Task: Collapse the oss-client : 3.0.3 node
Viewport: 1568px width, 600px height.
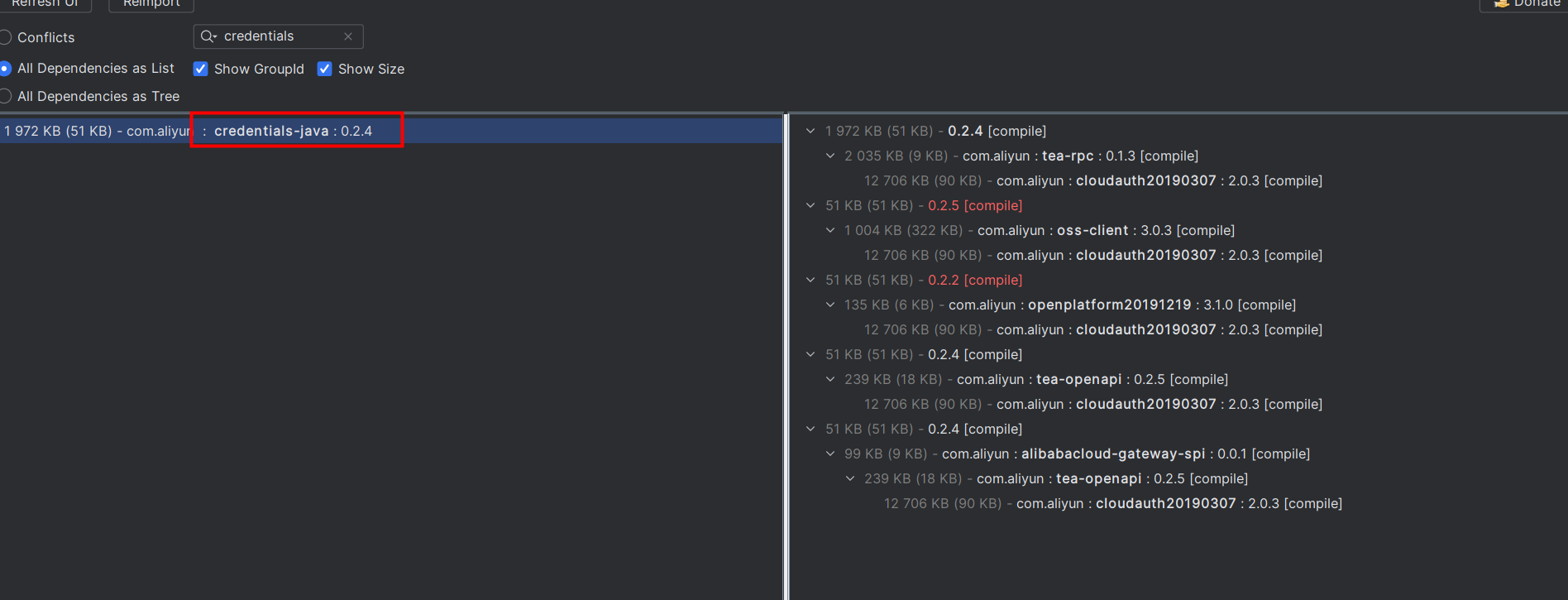Action: tap(830, 230)
